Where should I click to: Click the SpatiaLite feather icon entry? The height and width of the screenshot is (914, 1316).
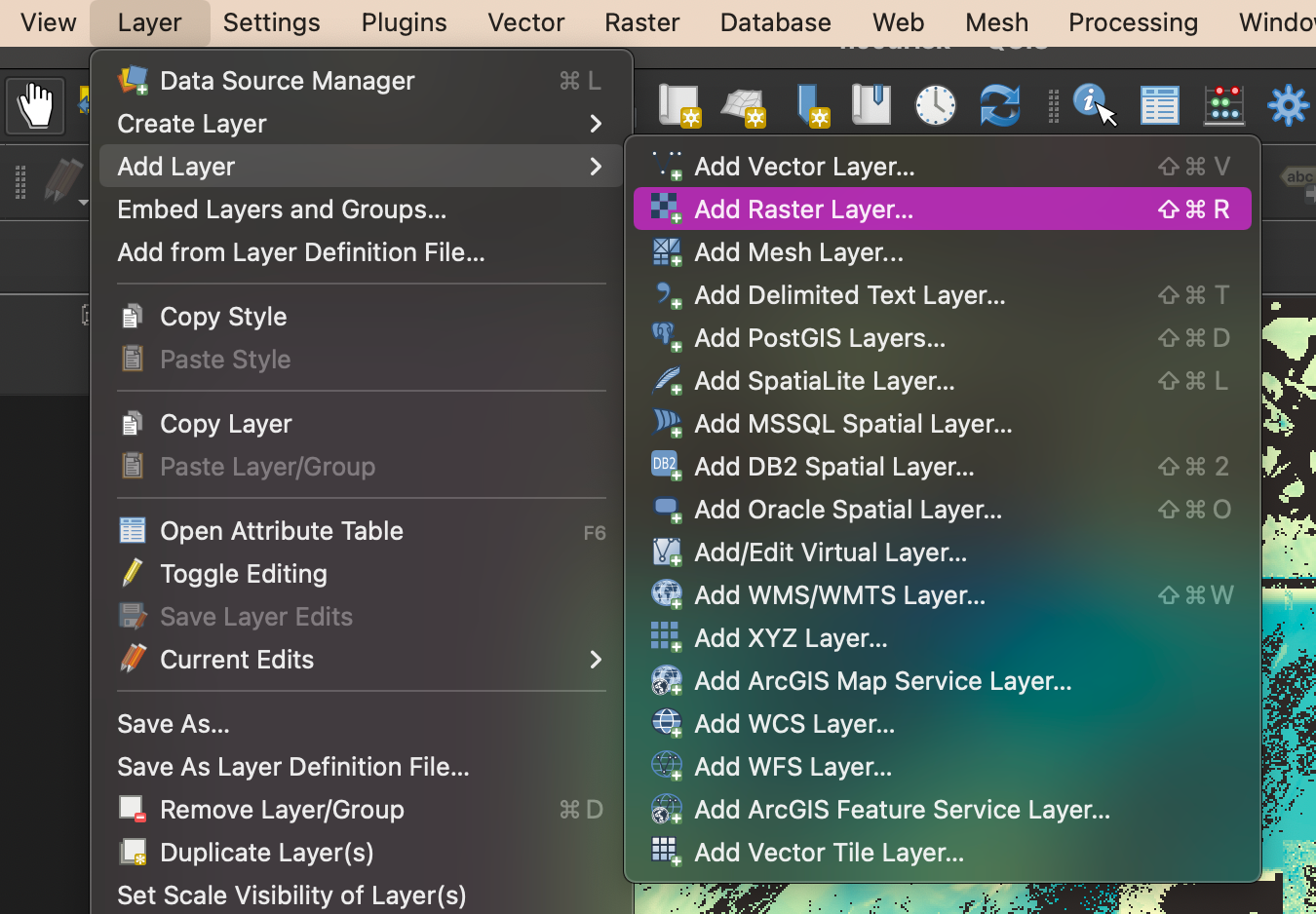click(667, 381)
